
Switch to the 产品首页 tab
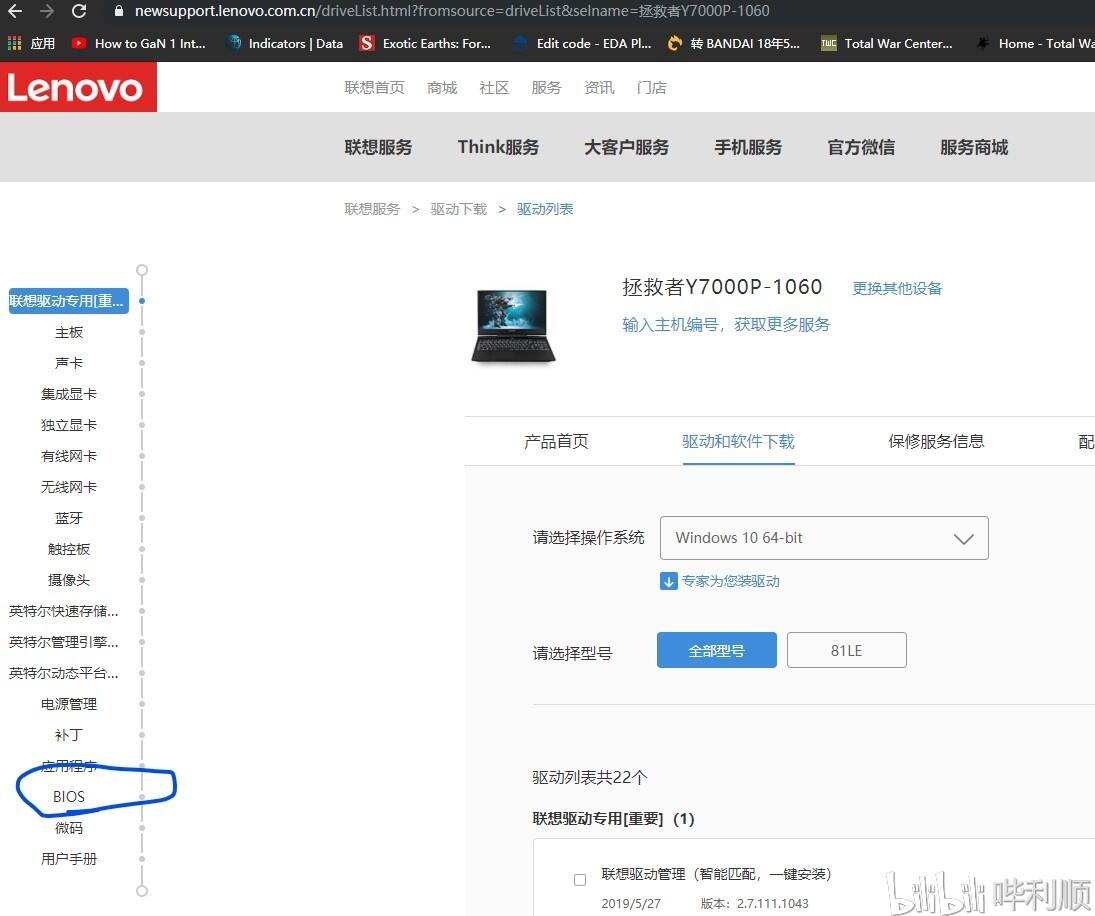tap(557, 441)
